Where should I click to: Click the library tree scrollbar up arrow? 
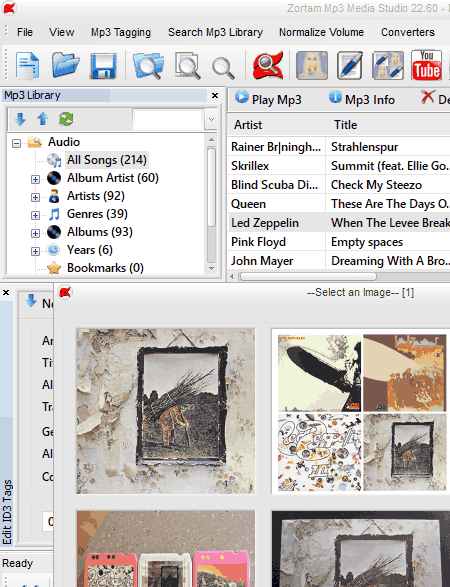pyautogui.click(x=212, y=140)
